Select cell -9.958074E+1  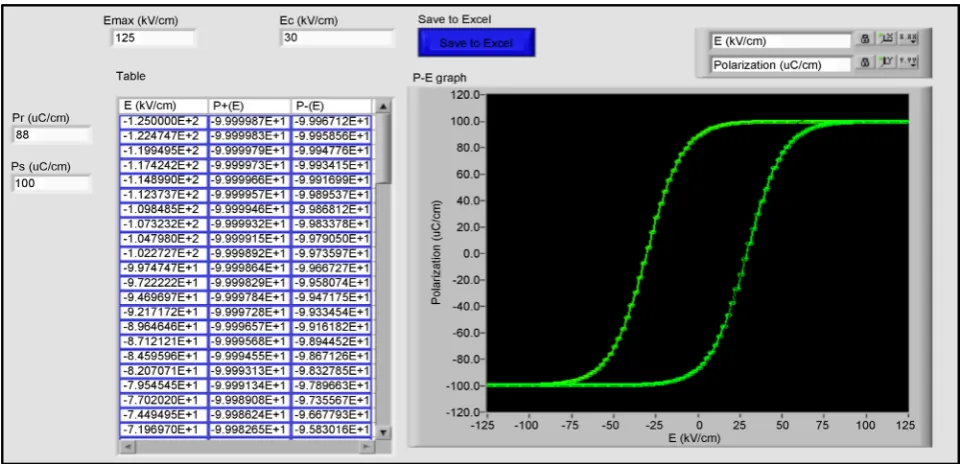(x=332, y=283)
